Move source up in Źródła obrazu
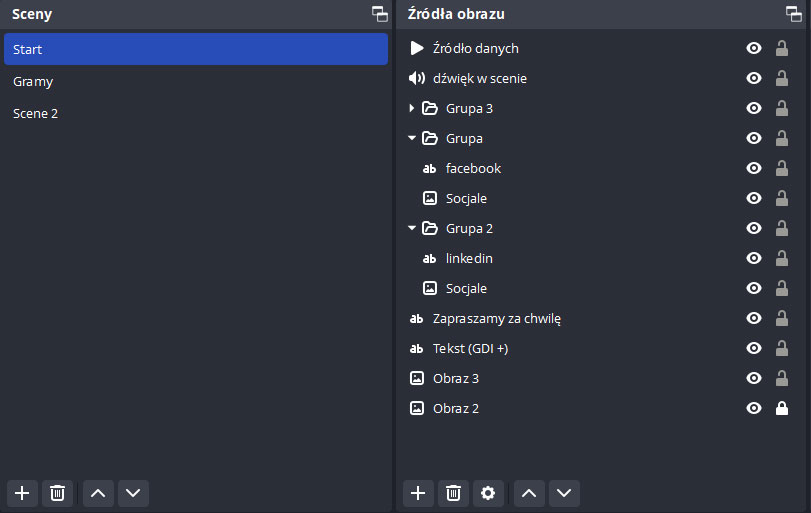Viewport: 811px width, 513px height. tap(529, 493)
